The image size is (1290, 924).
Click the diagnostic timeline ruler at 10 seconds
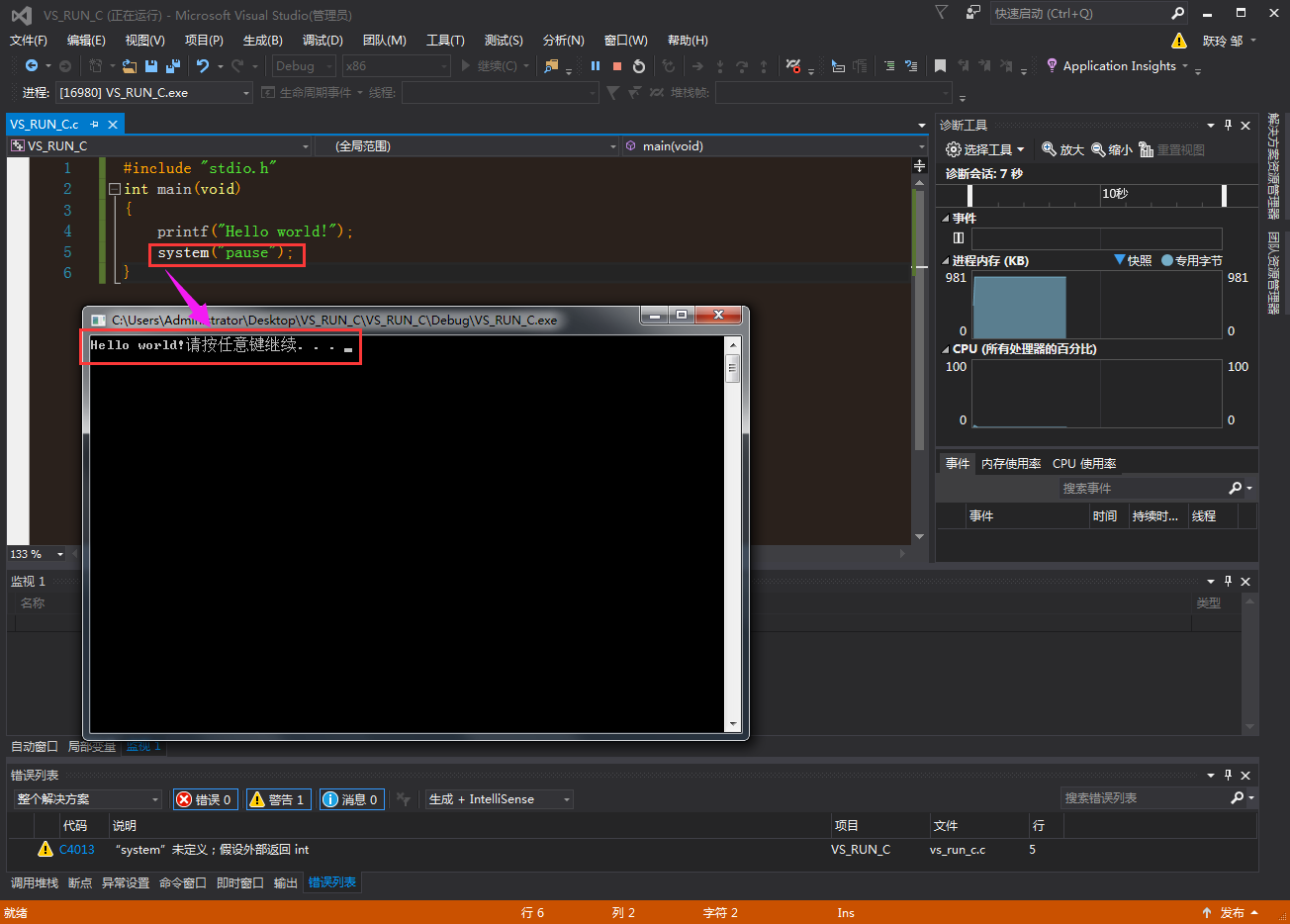pyautogui.click(x=1115, y=194)
